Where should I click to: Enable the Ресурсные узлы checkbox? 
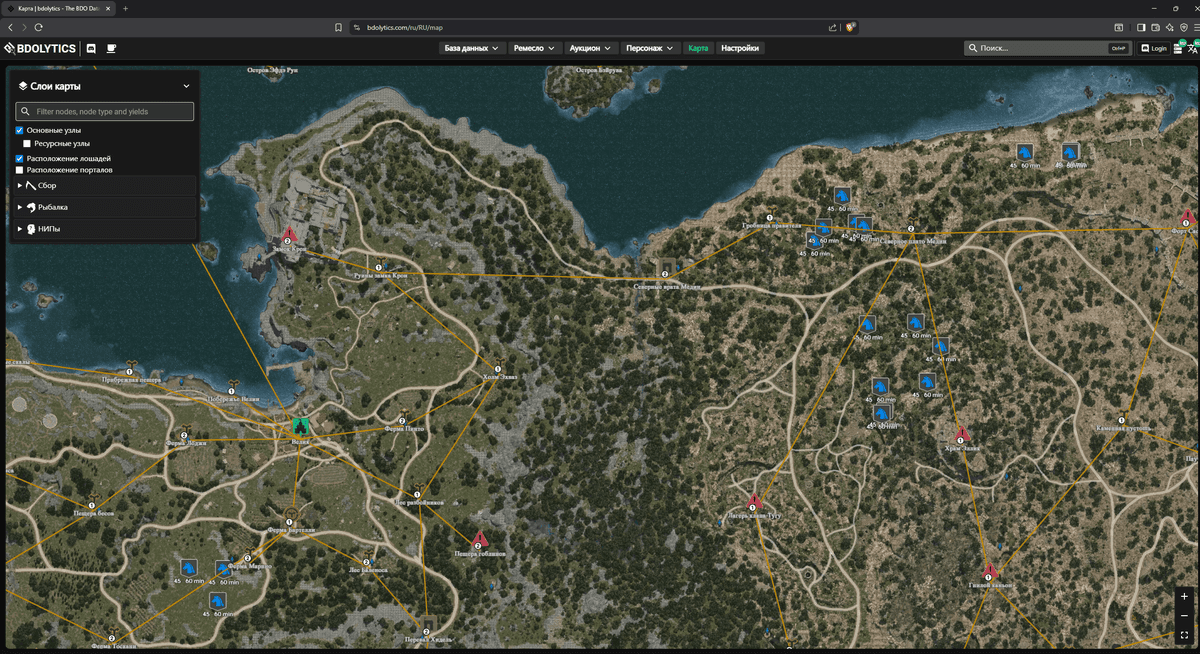tap(27, 143)
